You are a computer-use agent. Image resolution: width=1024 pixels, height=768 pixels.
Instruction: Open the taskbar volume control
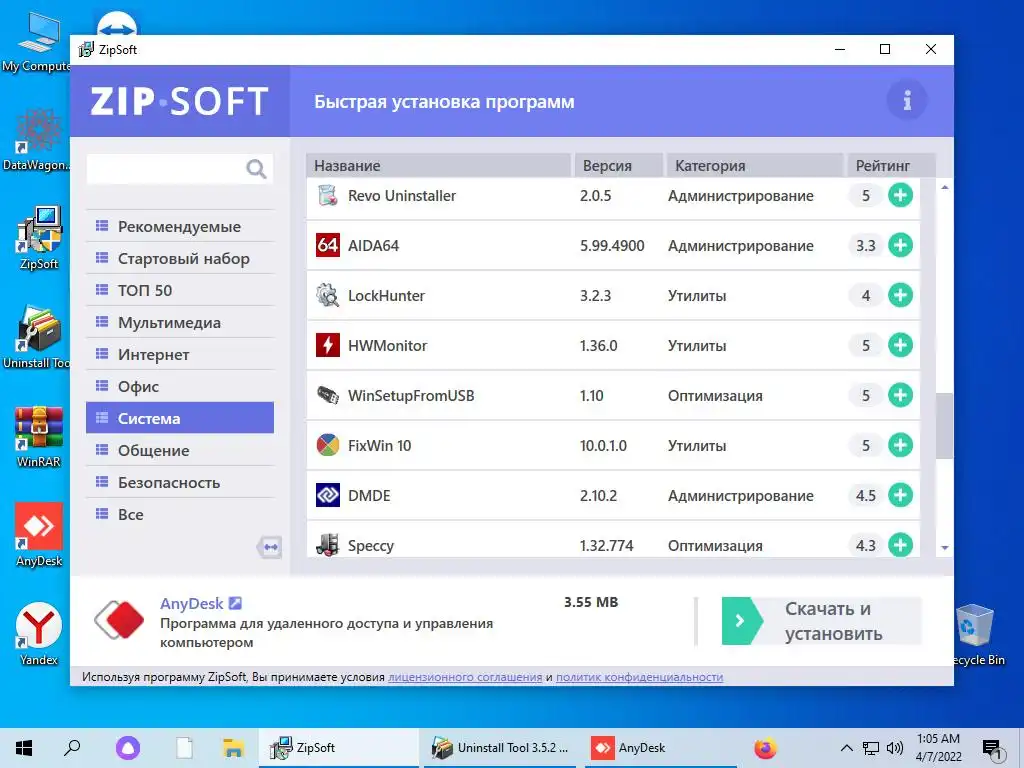895,748
